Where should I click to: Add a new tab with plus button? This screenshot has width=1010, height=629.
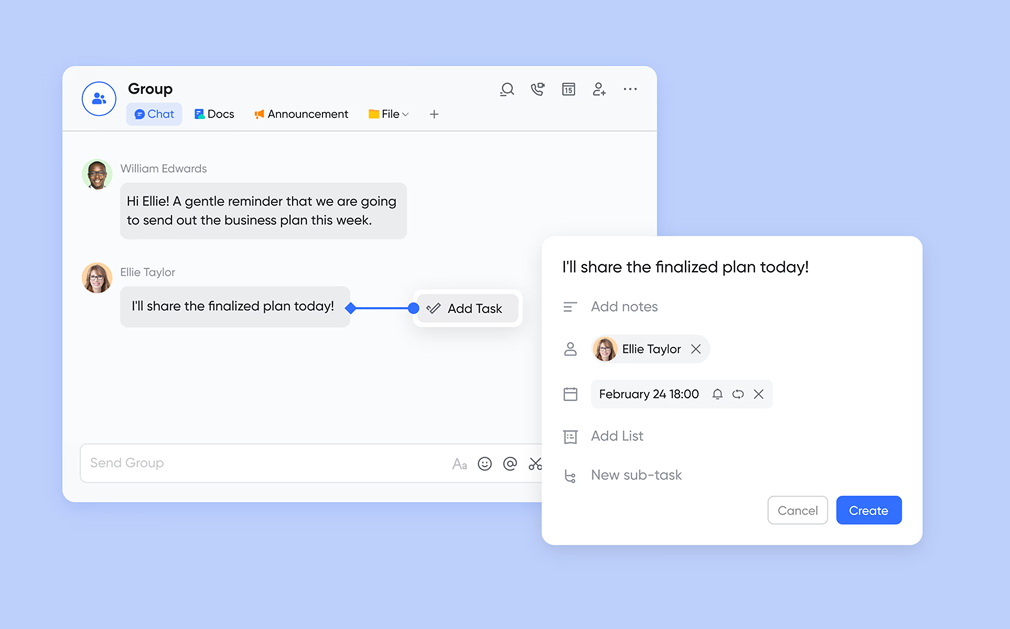pyautogui.click(x=434, y=114)
